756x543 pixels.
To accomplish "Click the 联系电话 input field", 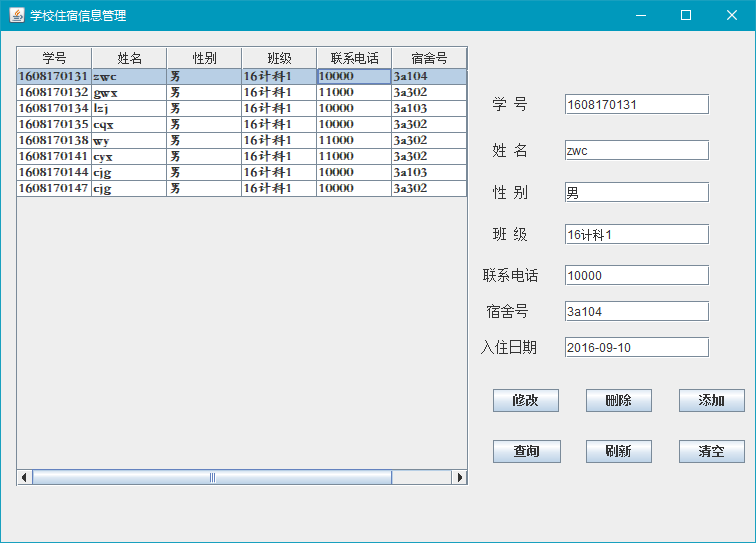I will (x=636, y=275).
